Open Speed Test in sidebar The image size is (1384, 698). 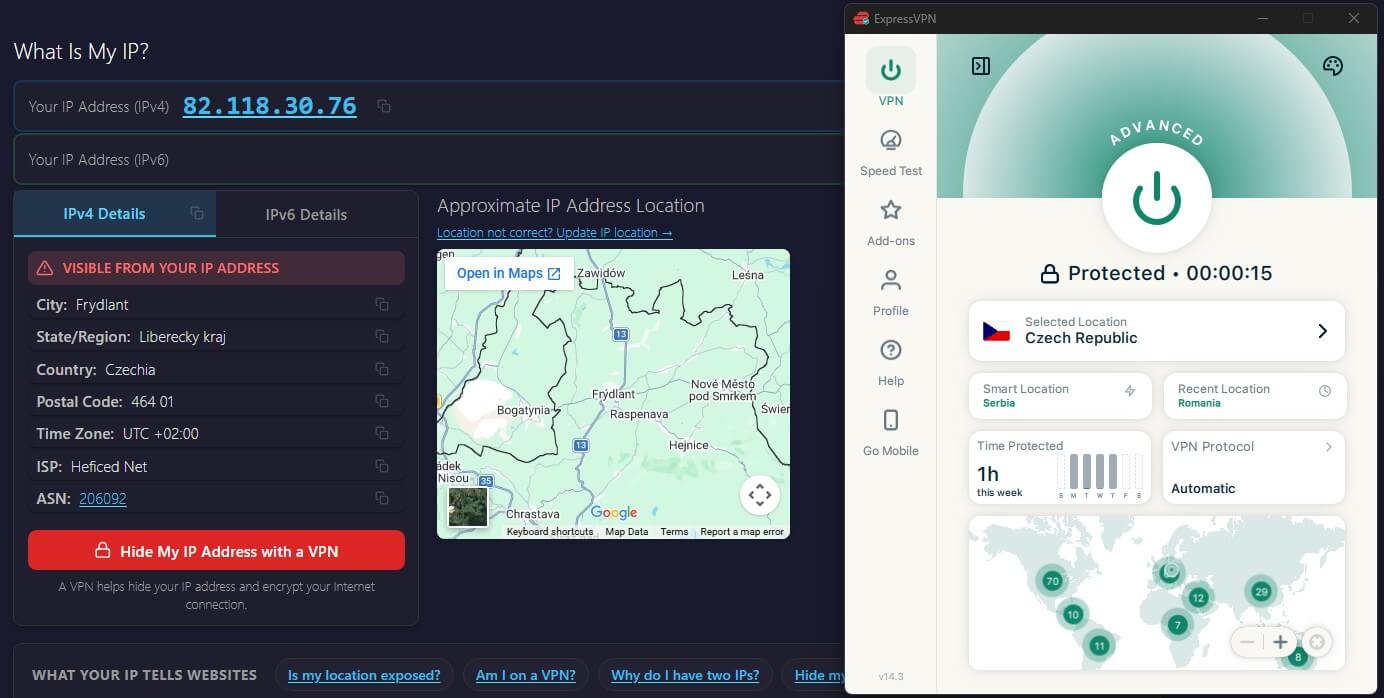[890, 151]
